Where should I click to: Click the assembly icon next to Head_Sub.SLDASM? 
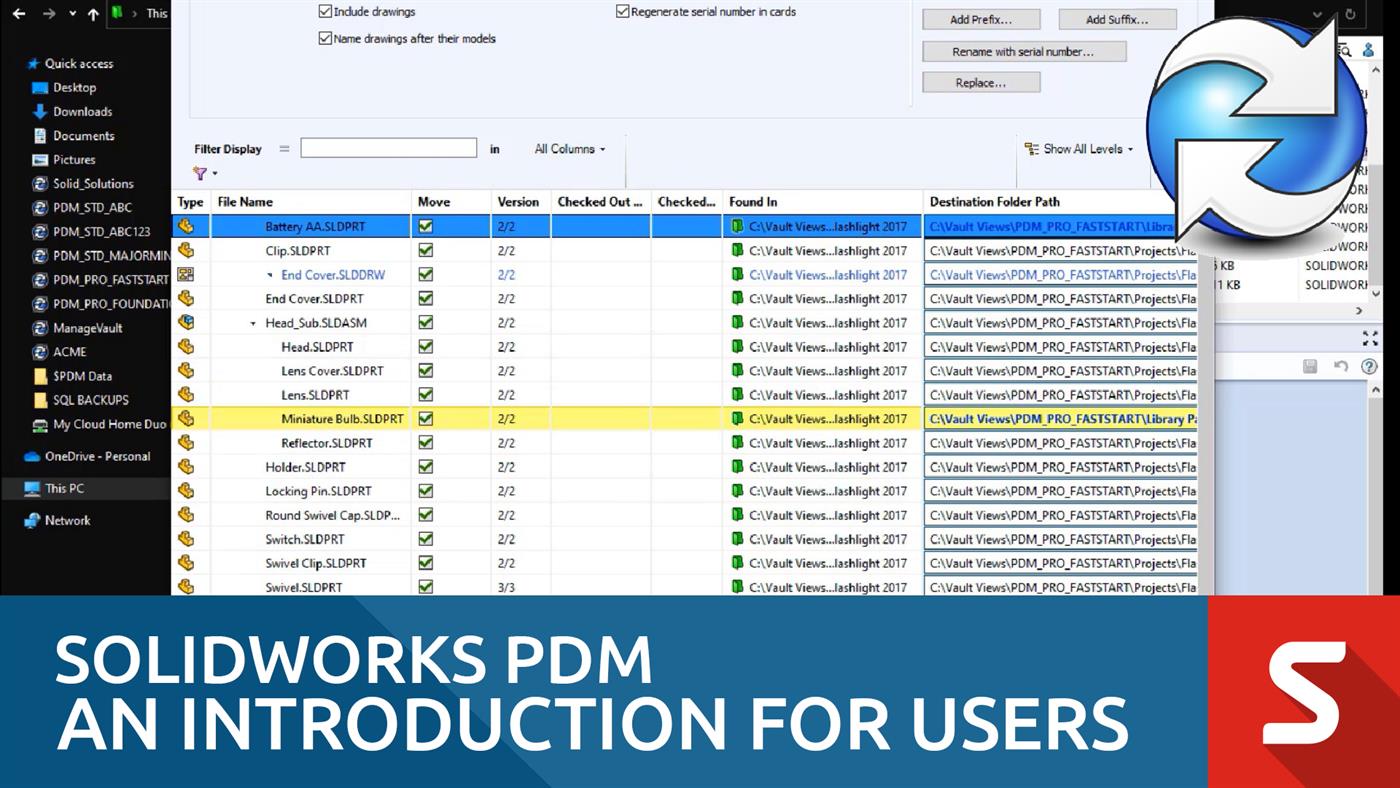pos(187,322)
